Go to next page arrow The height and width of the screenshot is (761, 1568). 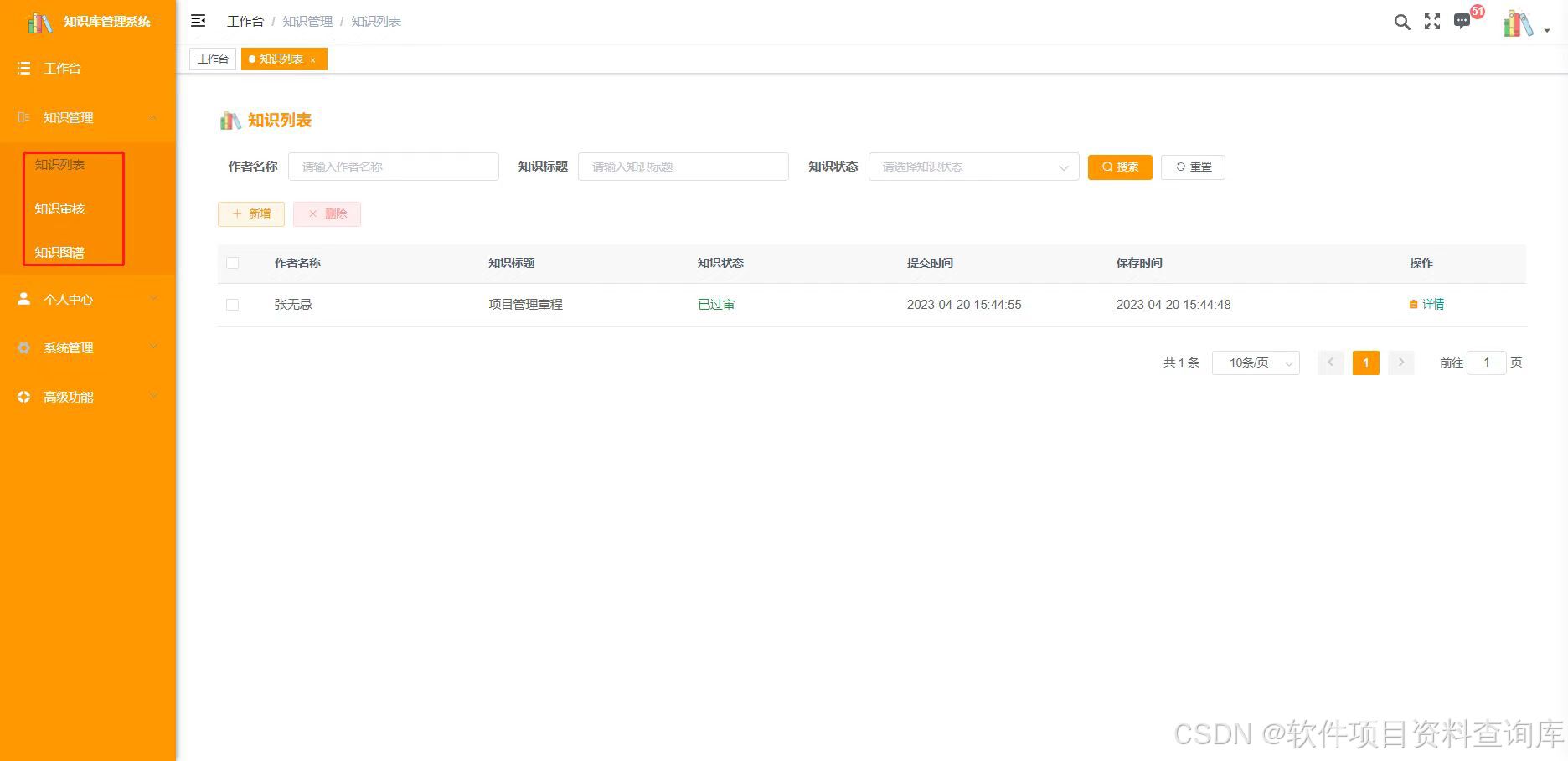[1401, 363]
